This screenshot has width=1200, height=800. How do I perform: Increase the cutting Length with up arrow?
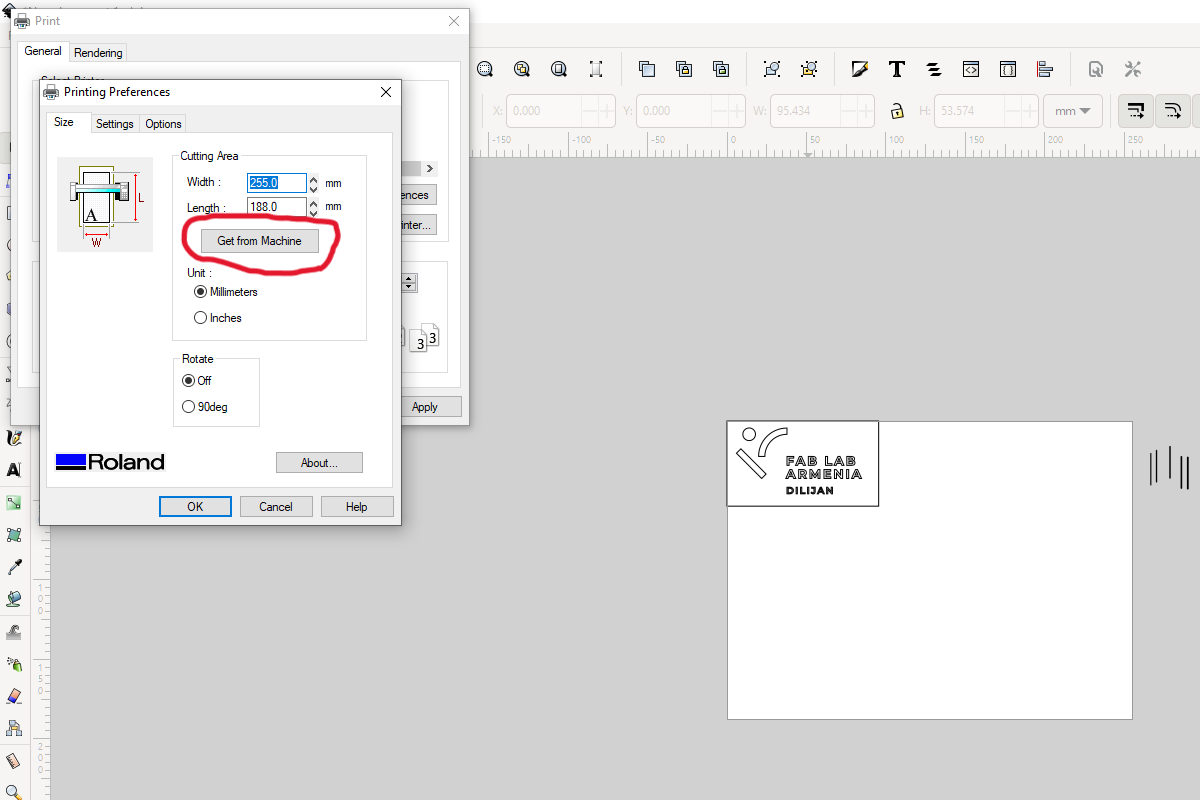click(x=314, y=203)
